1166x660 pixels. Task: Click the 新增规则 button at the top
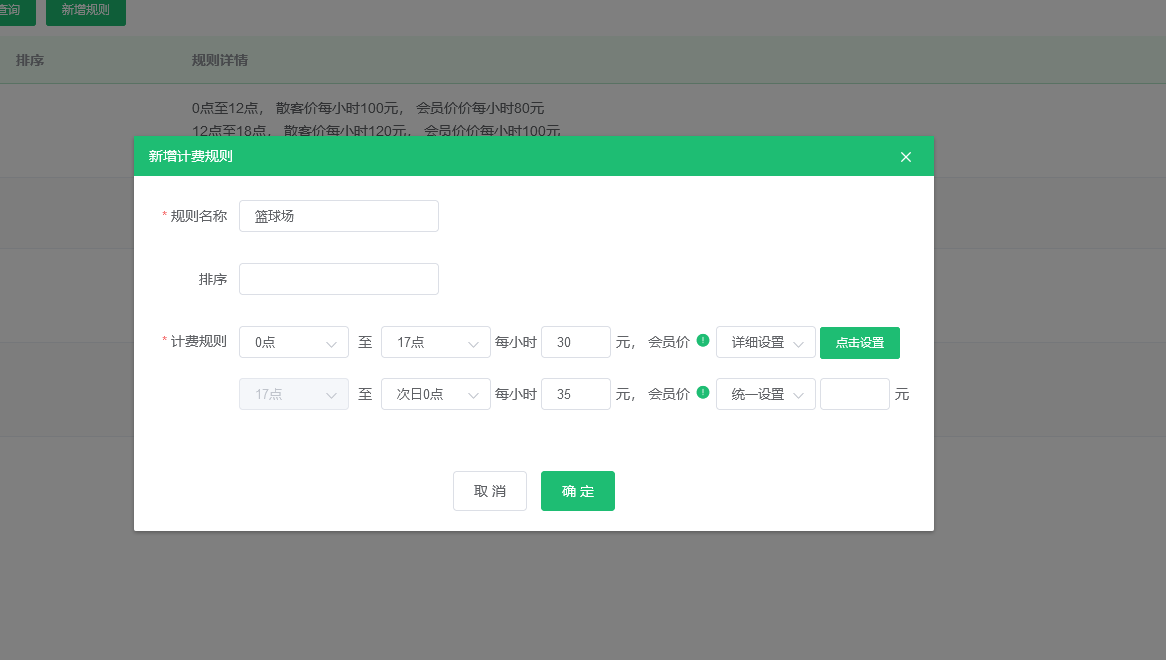coord(85,12)
